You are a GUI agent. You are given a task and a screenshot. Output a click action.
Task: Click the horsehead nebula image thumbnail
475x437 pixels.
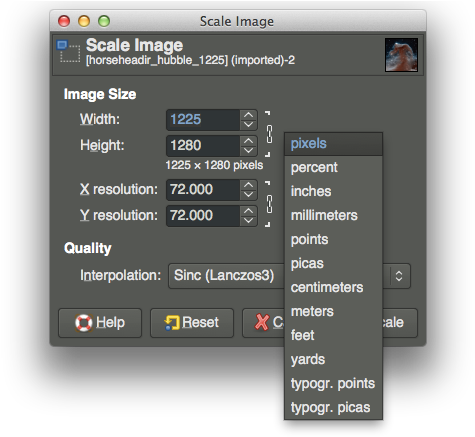coord(401,55)
